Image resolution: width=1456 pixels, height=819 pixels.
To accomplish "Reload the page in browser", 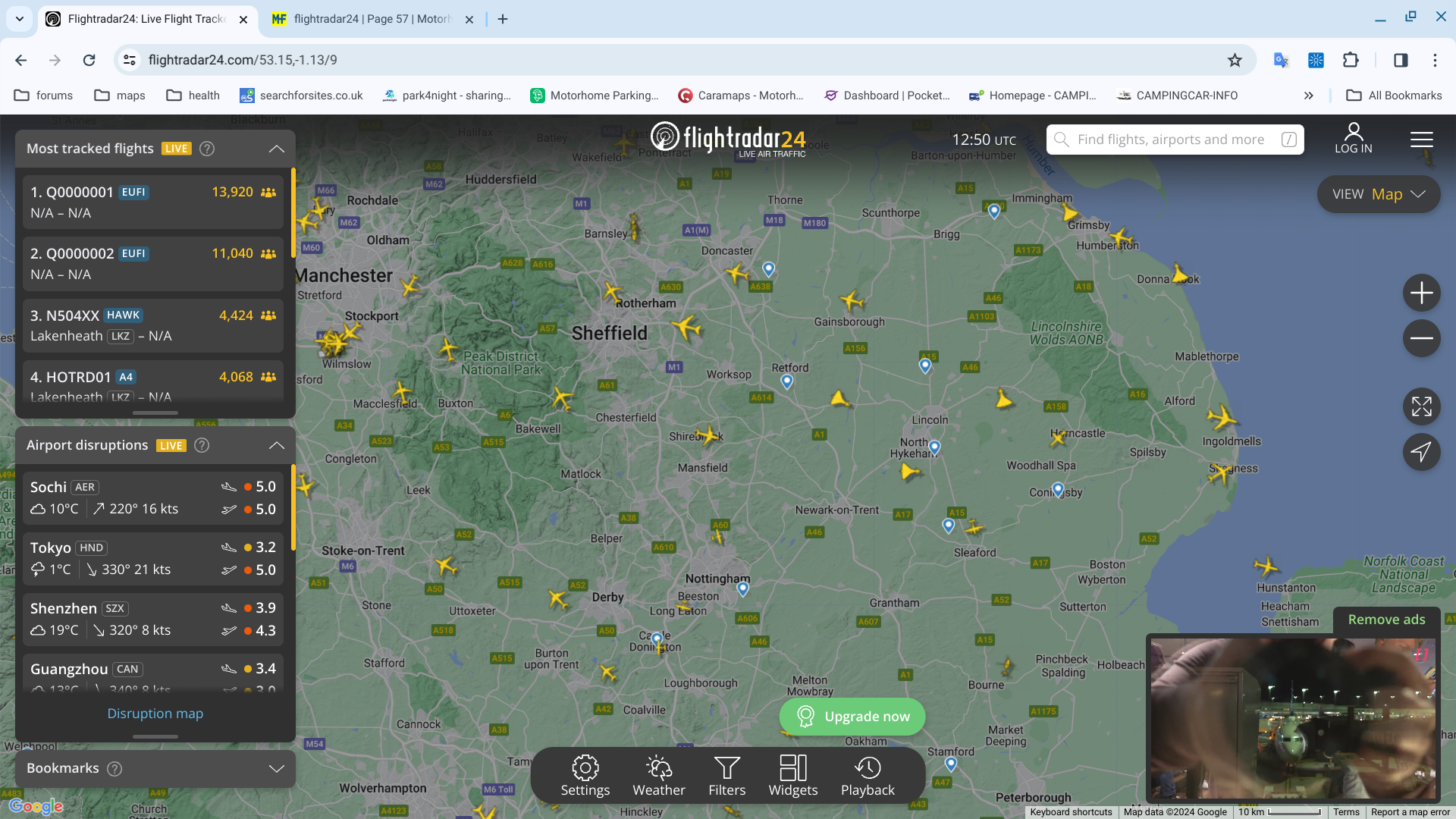I will [89, 60].
